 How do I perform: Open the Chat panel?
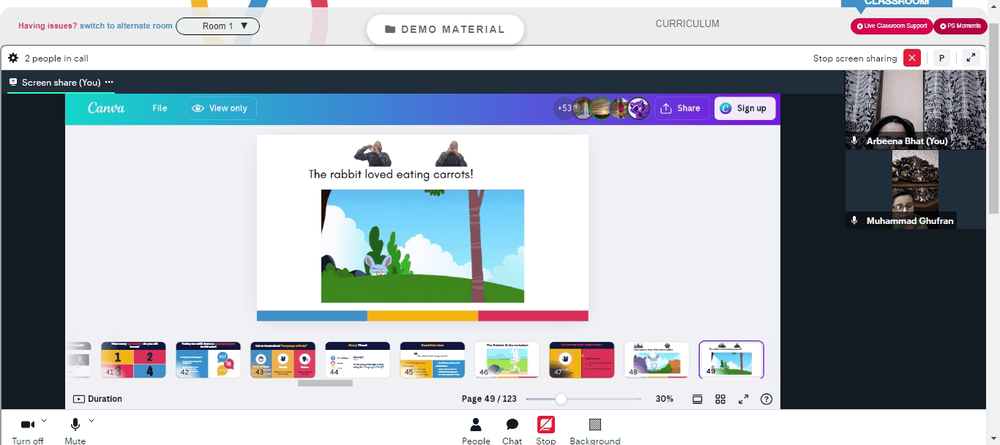click(x=512, y=431)
